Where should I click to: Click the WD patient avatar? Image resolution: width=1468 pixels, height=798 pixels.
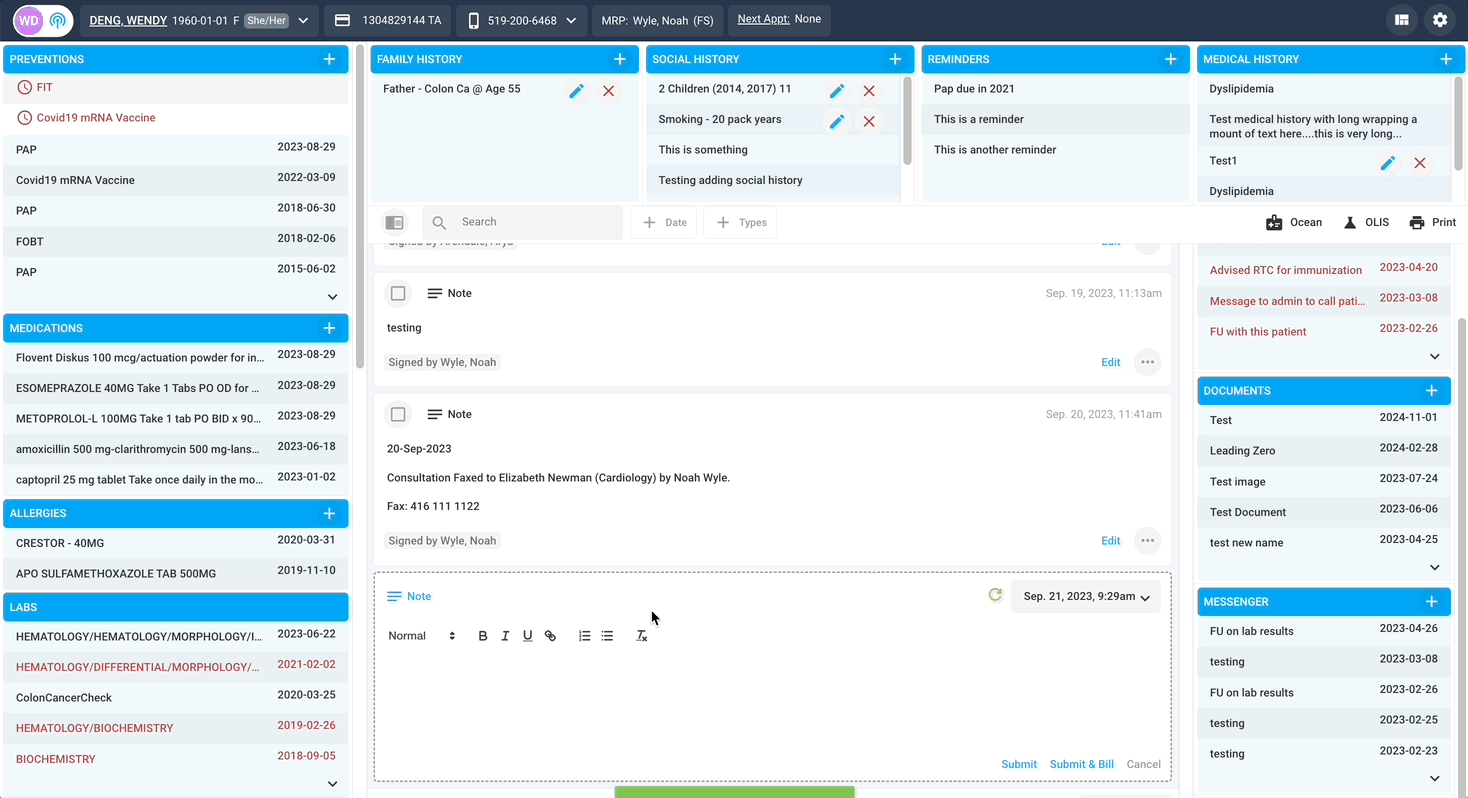tap(29, 20)
